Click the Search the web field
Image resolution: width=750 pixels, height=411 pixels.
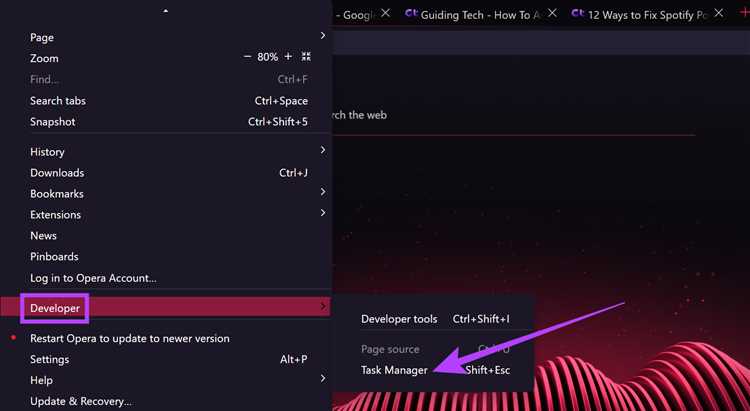500,115
